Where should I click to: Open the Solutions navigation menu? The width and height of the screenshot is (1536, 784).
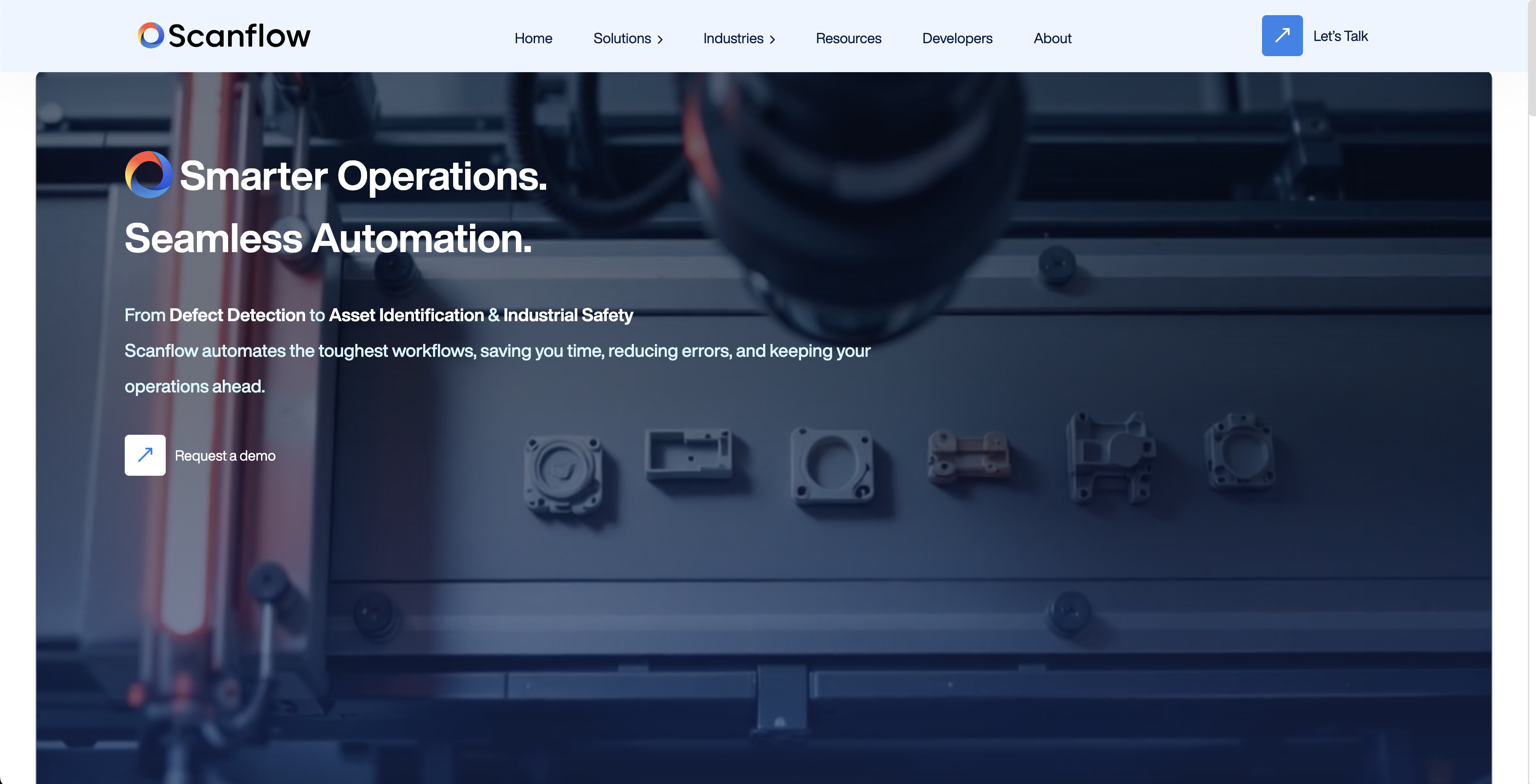tap(622, 38)
